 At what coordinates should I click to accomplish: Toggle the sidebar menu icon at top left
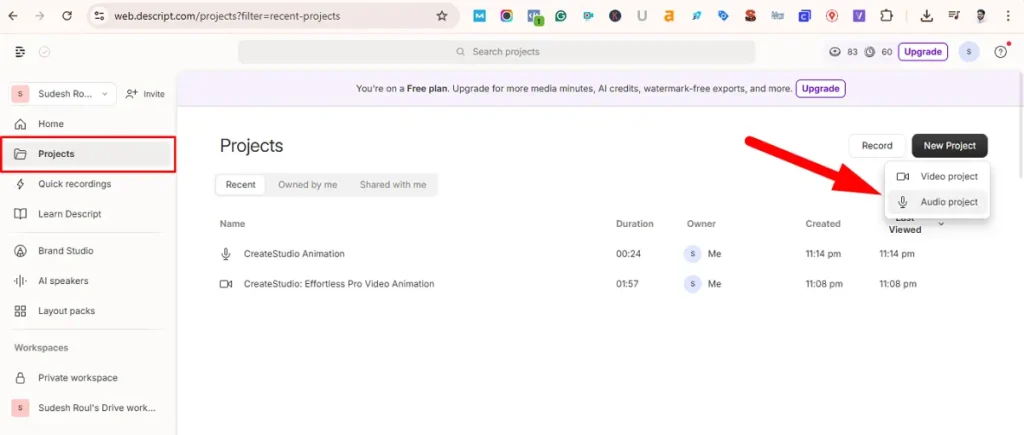(20, 52)
